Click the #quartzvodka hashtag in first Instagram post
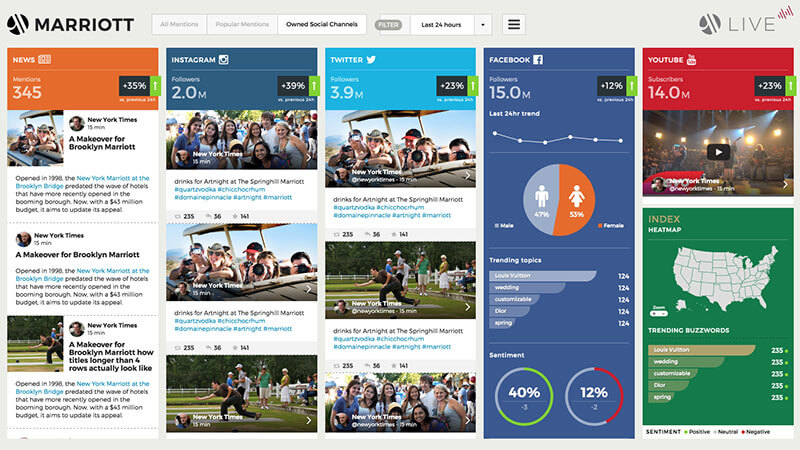The image size is (800, 450). coord(195,189)
